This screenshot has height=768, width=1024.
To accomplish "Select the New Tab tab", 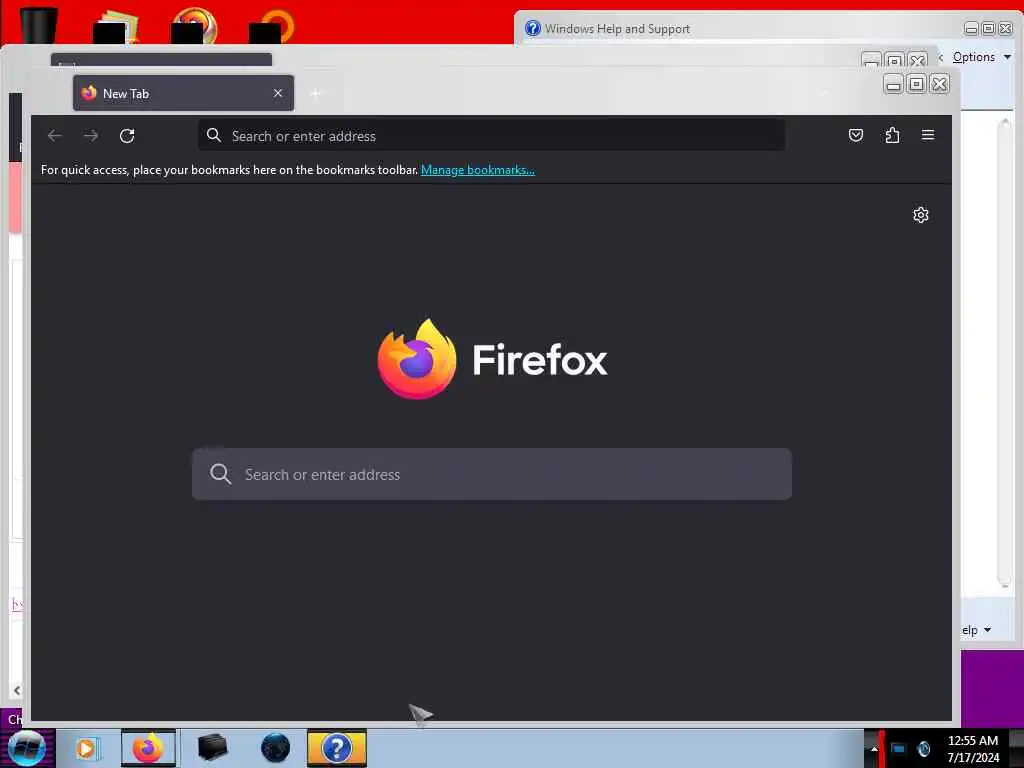I will pos(184,93).
